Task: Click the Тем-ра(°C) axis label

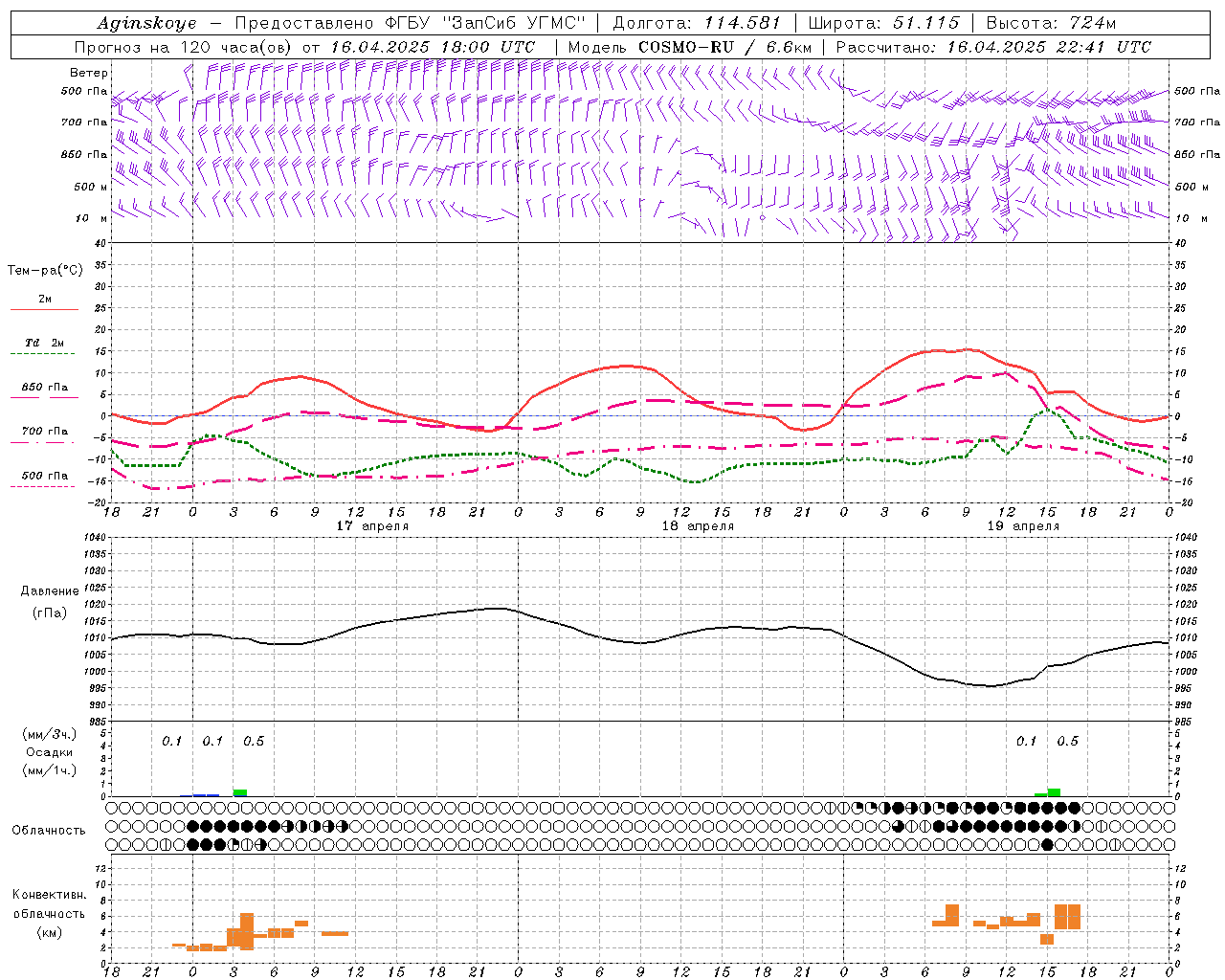Action: pyautogui.click(x=45, y=271)
